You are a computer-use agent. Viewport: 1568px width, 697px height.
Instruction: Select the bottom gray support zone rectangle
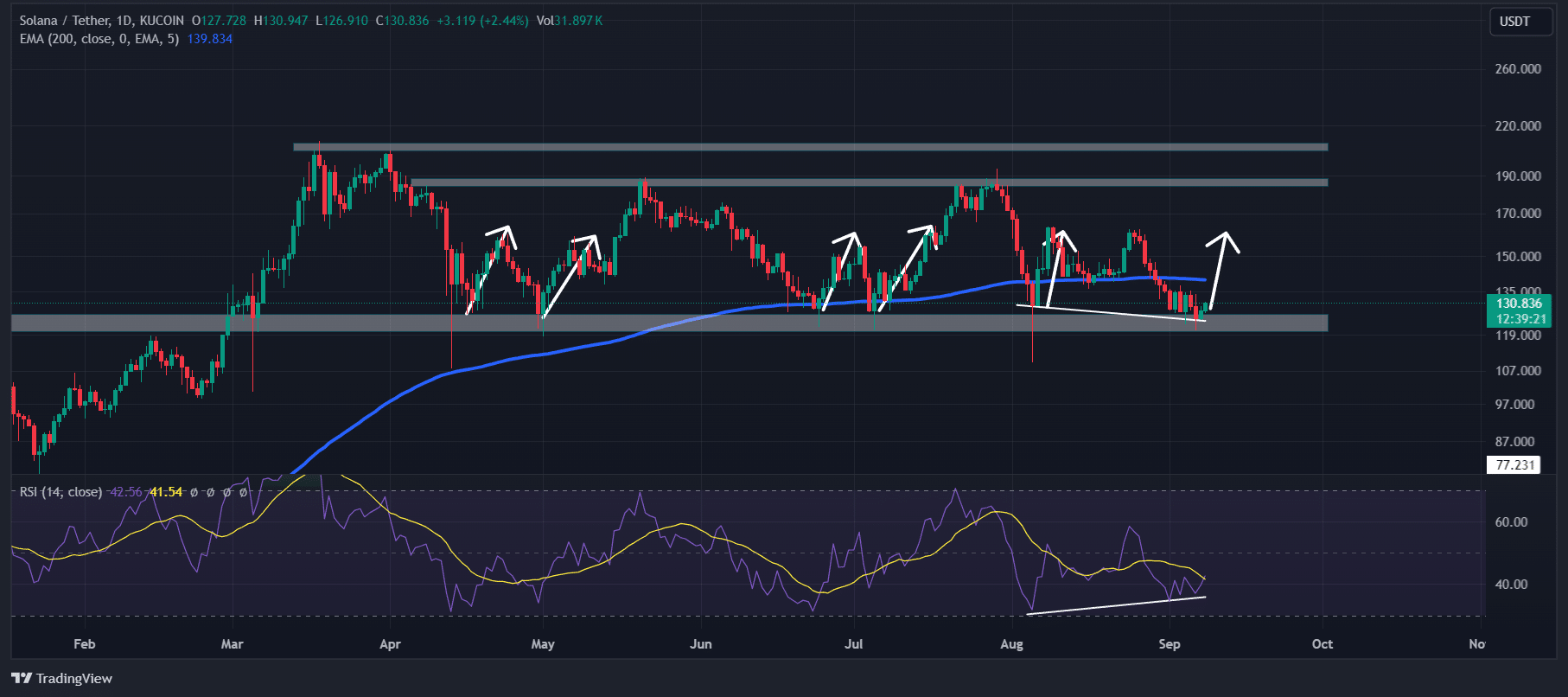[x=669, y=323]
